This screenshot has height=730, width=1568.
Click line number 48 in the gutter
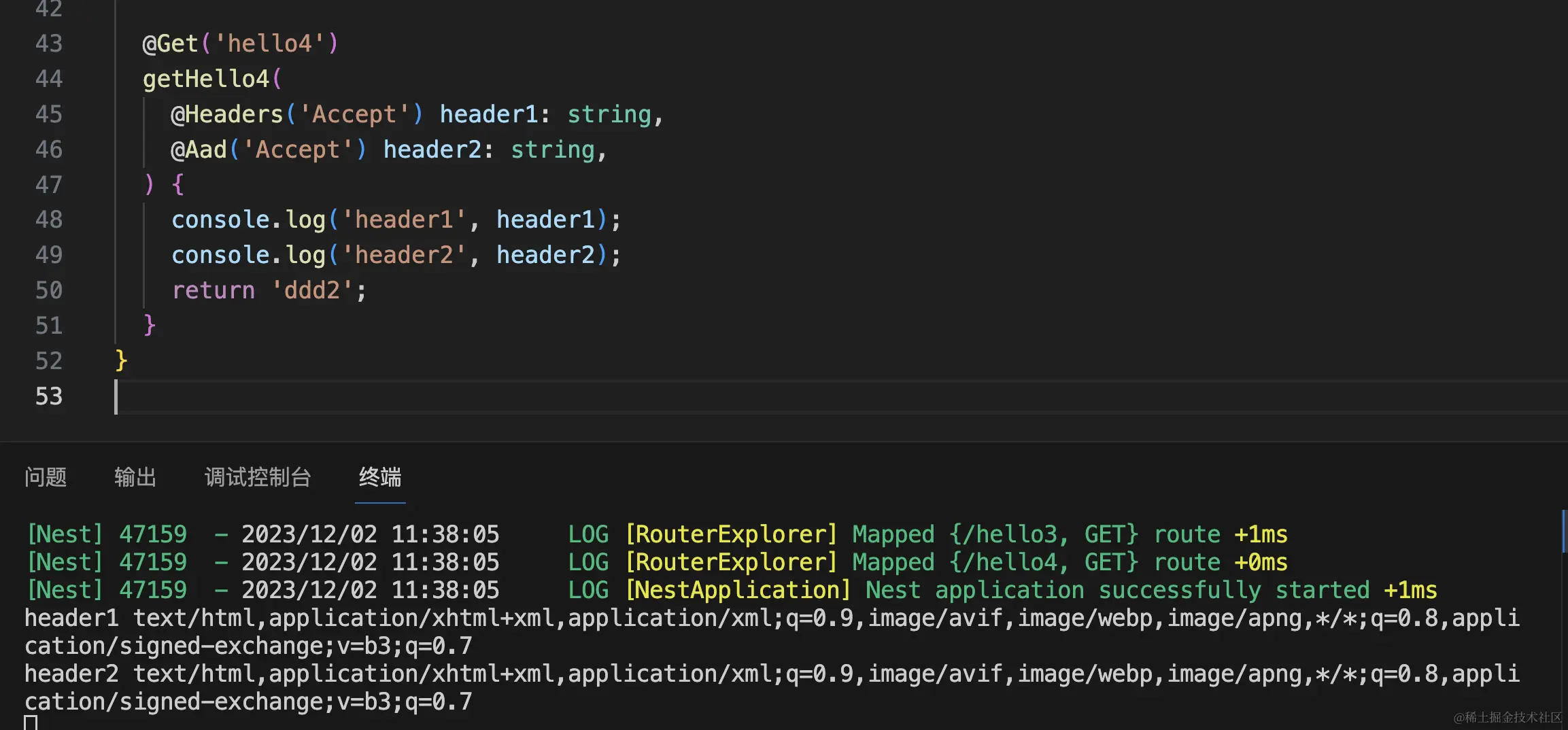[49, 220]
